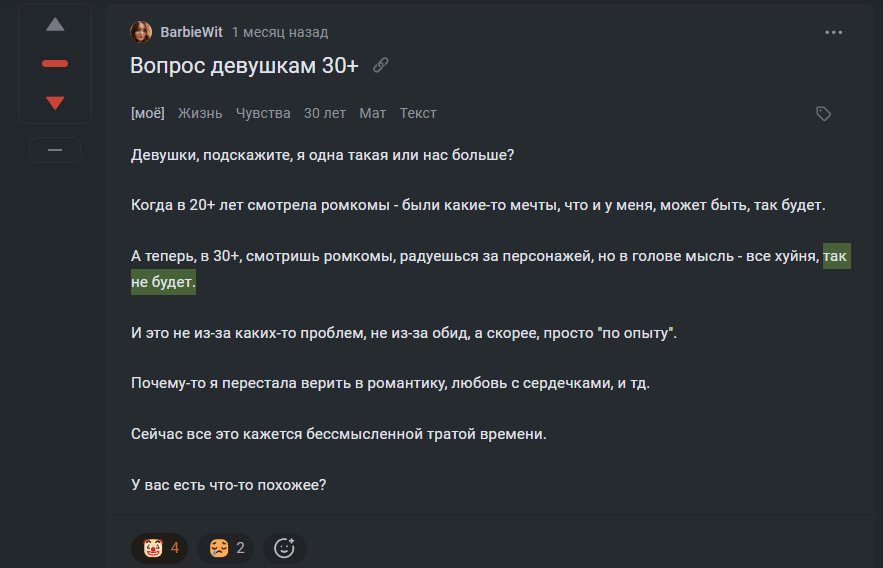Viewport: 883px width, 568px height.
Task: Click the '1 месяц назад' timestamp
Action: pyautogui.click(x=280, y=32)
